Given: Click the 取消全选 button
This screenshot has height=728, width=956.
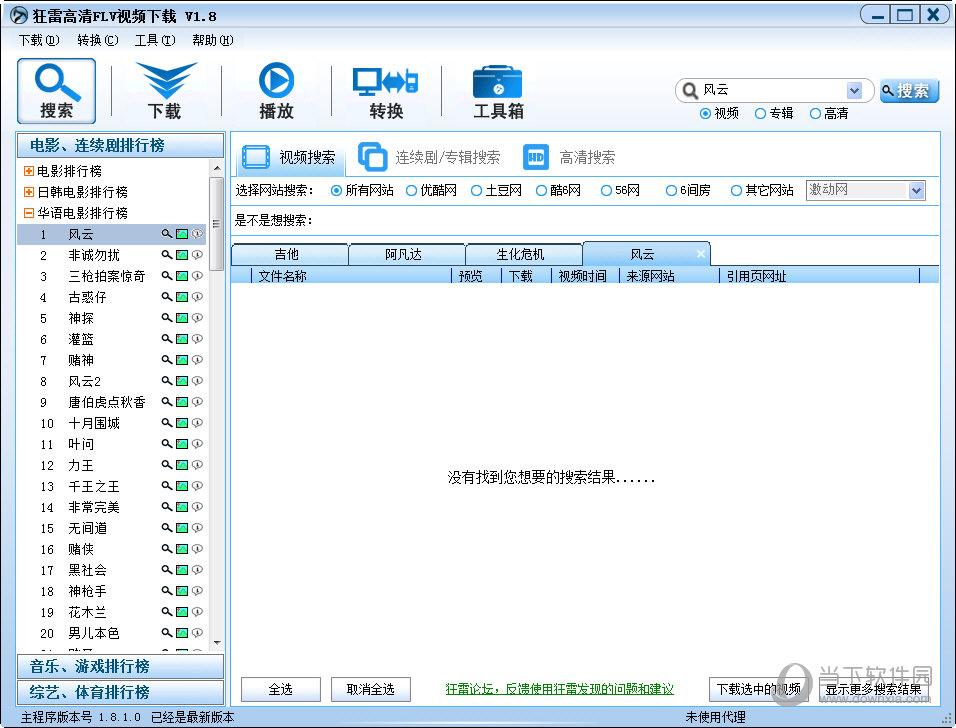Looking at the screenshot, I should (370, 690).
